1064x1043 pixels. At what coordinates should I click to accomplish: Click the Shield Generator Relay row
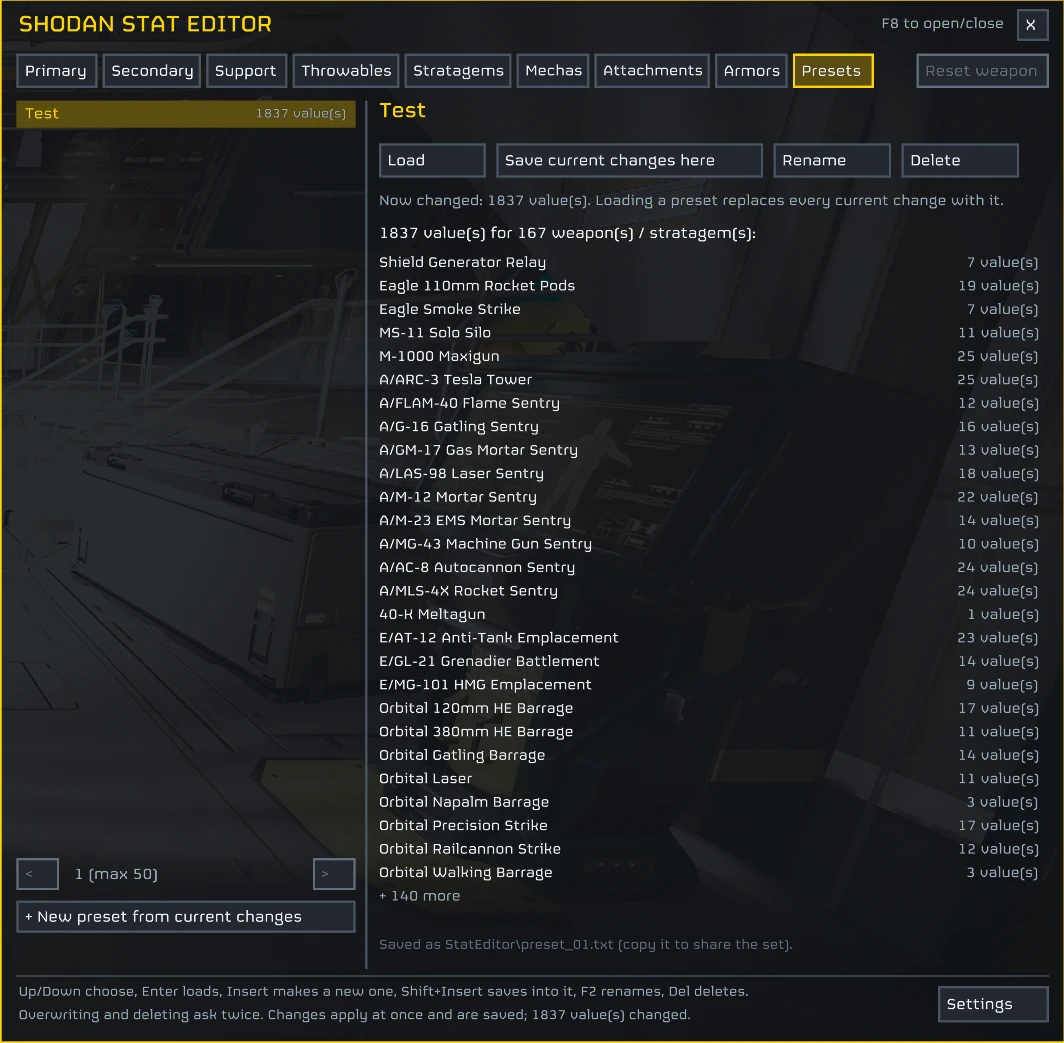pyautogui.click(x=708, y=262)
